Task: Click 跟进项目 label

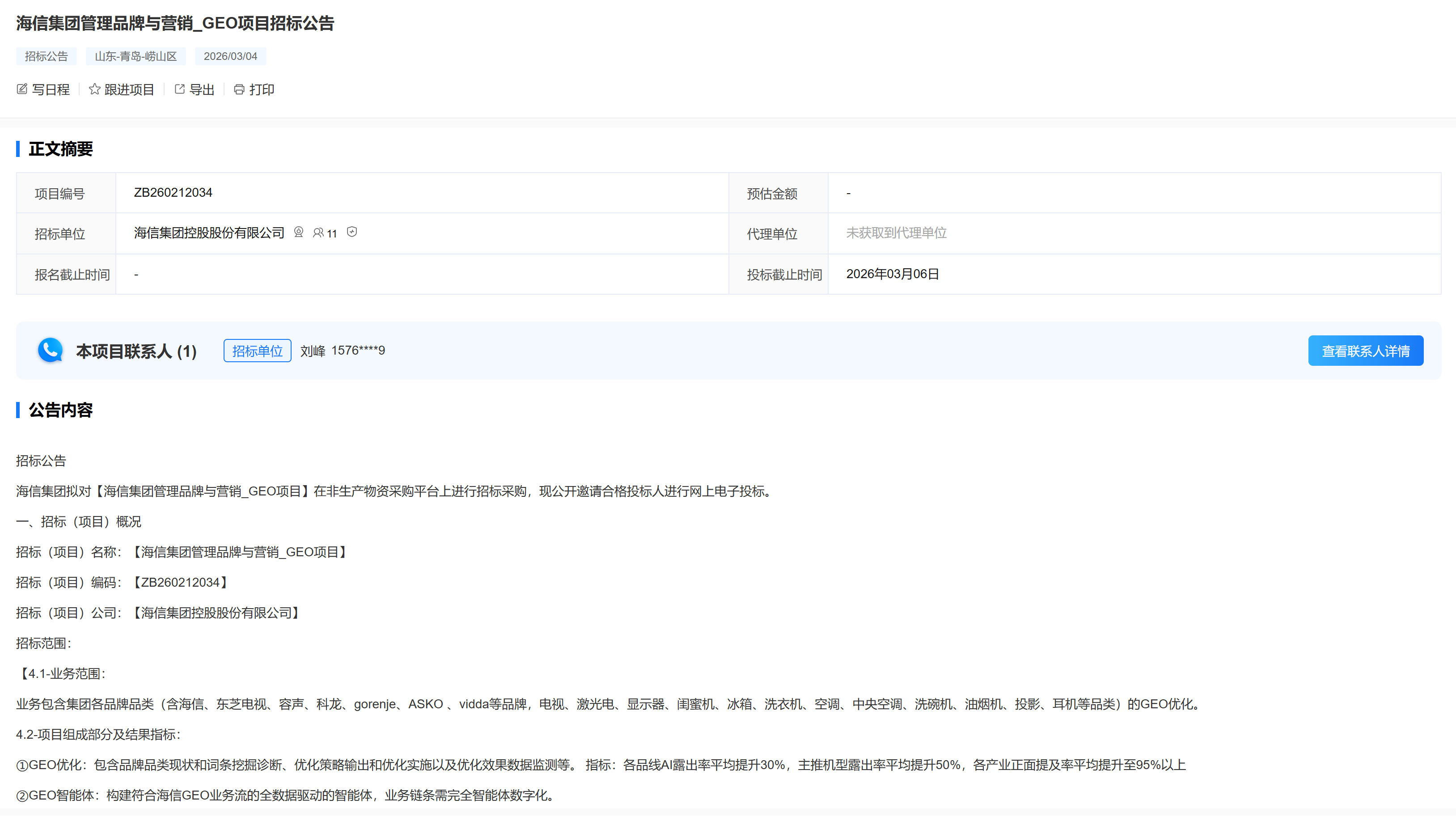Action: click(129, 89)
